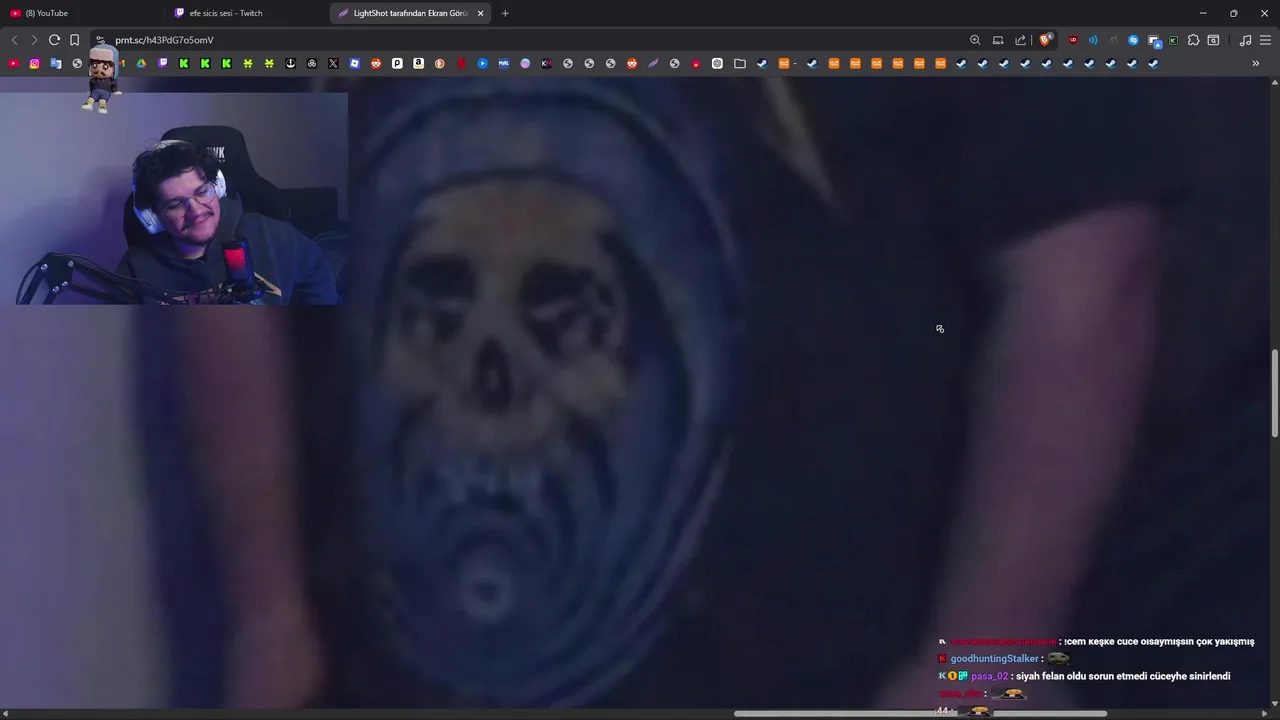Open the YouTube bookmark
This screenshot has width=1280, height=720.
tap(13, 63)
